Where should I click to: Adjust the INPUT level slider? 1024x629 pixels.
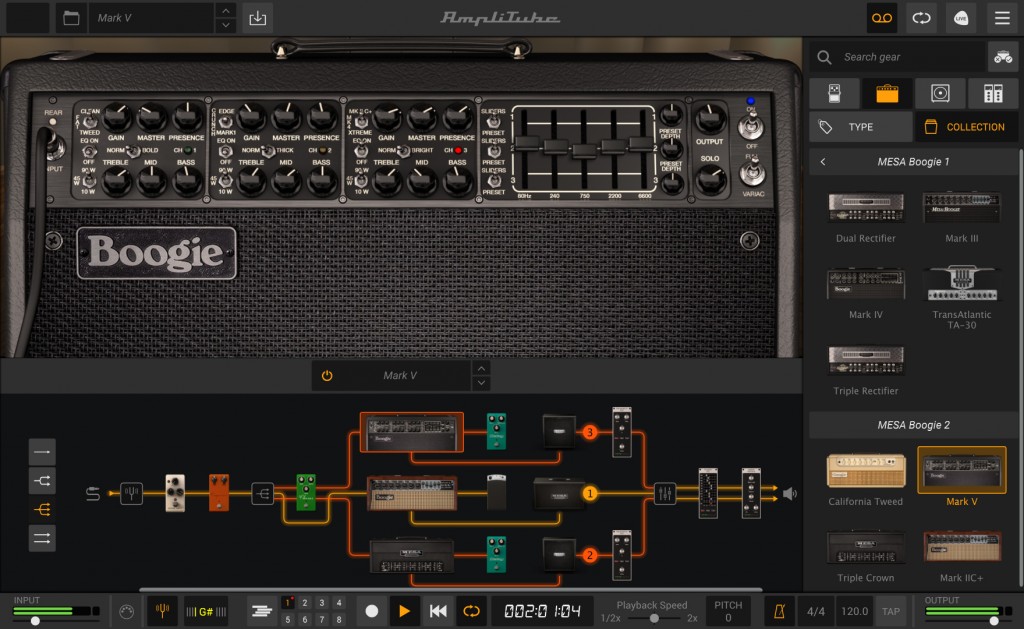tap(36, 621)
